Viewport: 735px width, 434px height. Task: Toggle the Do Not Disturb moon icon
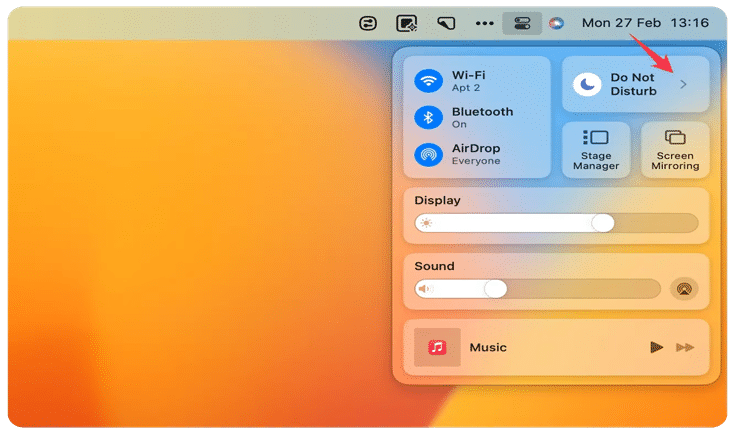(x=589, y=85)
